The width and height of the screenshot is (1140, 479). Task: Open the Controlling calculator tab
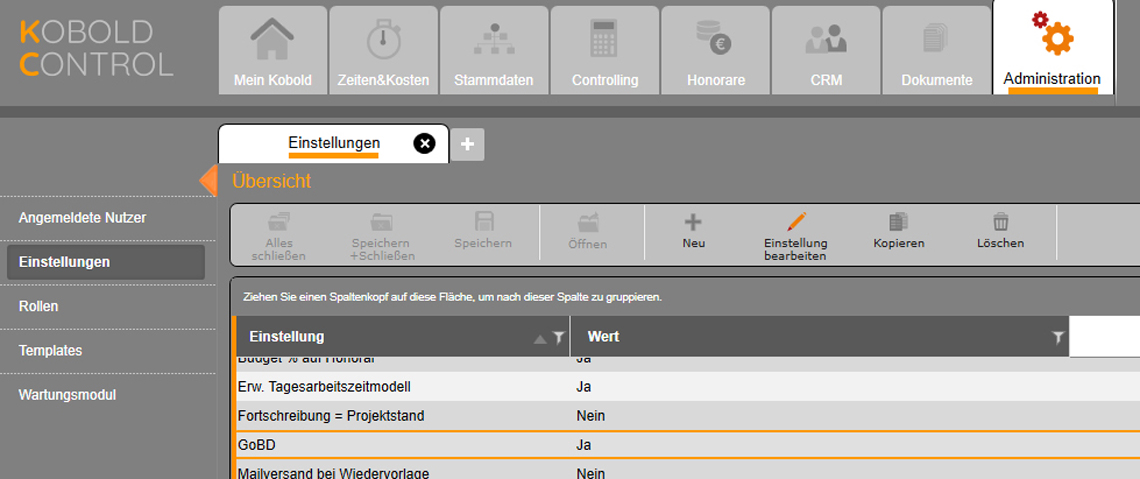click(x=605, y=51)
